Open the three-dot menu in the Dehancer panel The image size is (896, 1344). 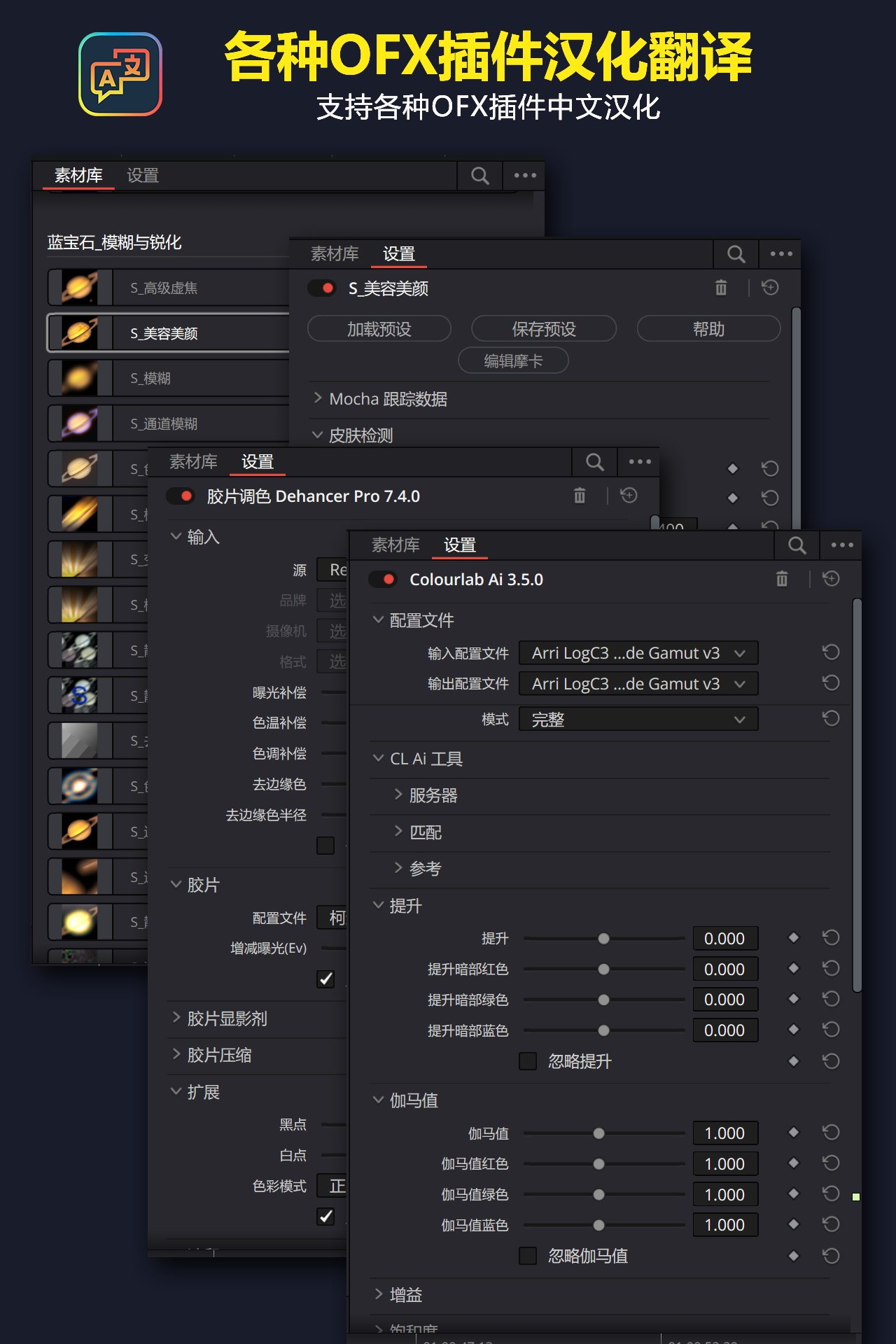pos(640,462)
